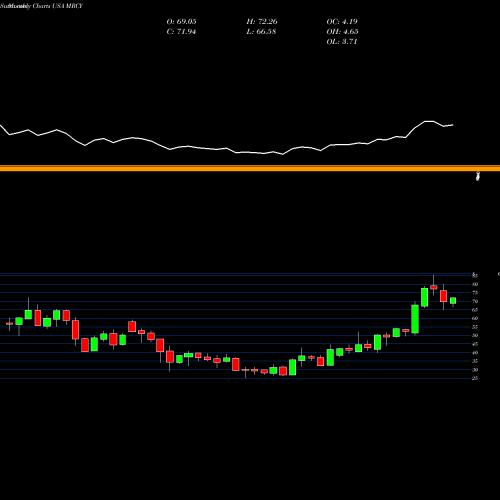Click the 30 price axis label

475,370
